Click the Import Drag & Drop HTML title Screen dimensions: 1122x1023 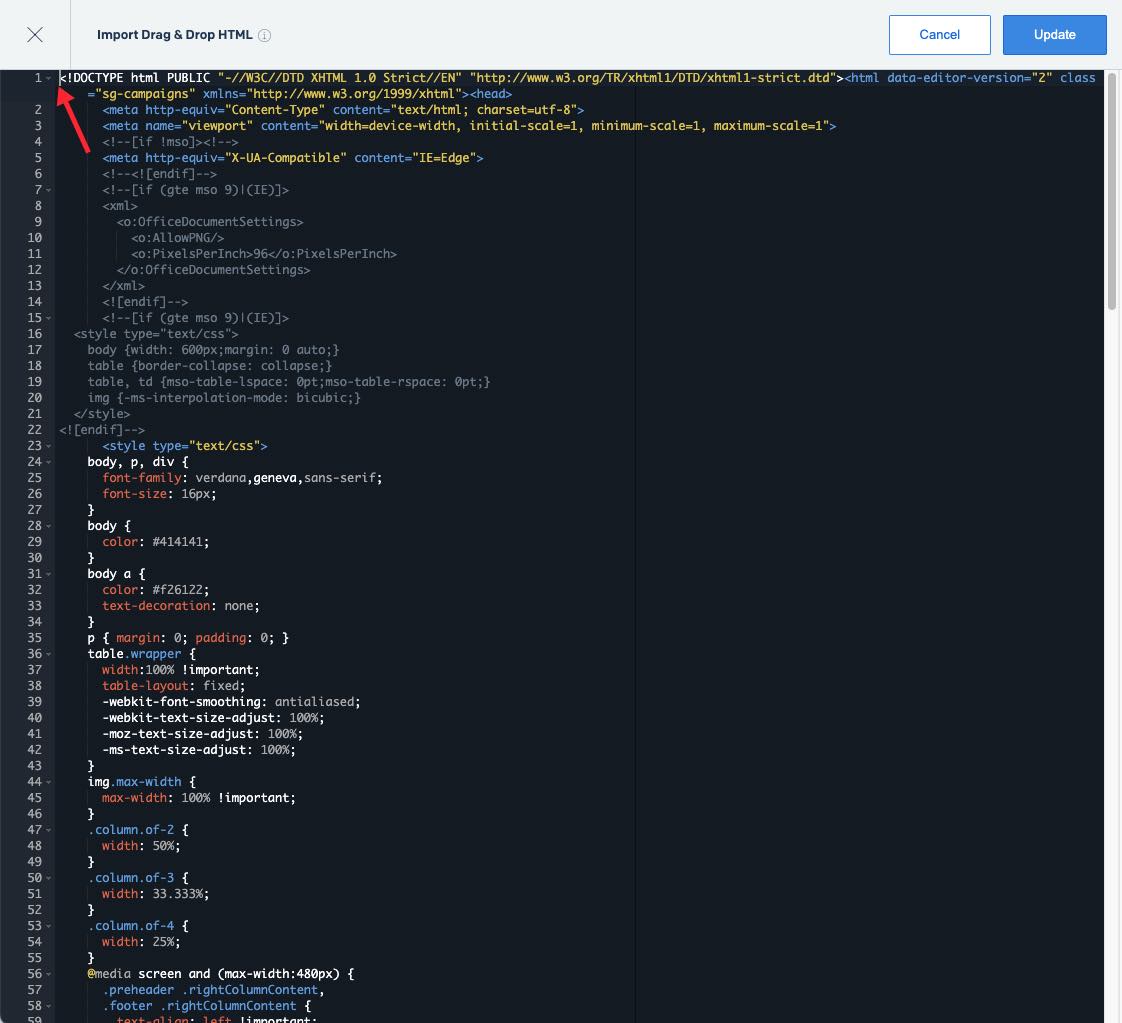tap(176, 33)
